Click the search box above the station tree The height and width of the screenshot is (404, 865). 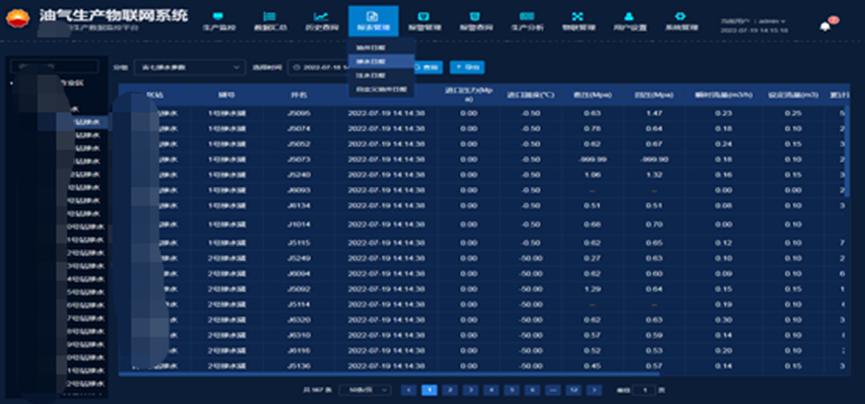pos(55,66)
